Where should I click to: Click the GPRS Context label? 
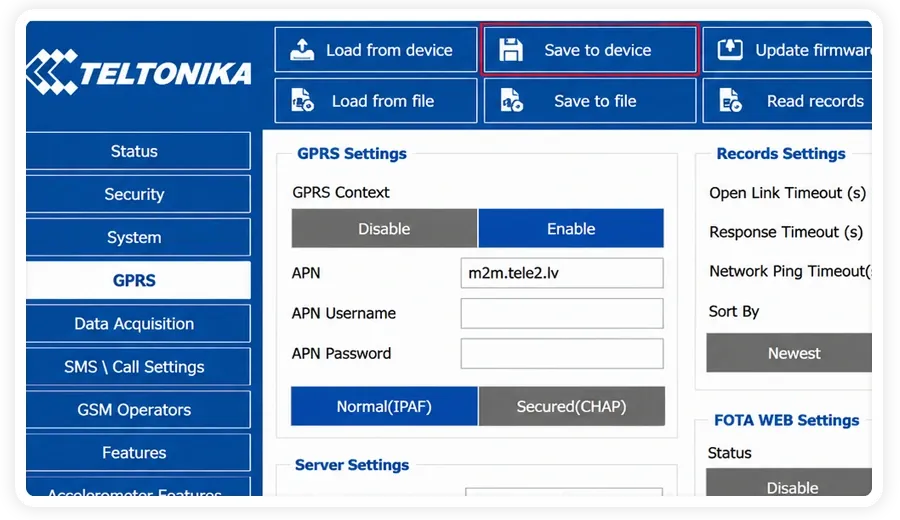pyautogui.click(x=340, y=192)
